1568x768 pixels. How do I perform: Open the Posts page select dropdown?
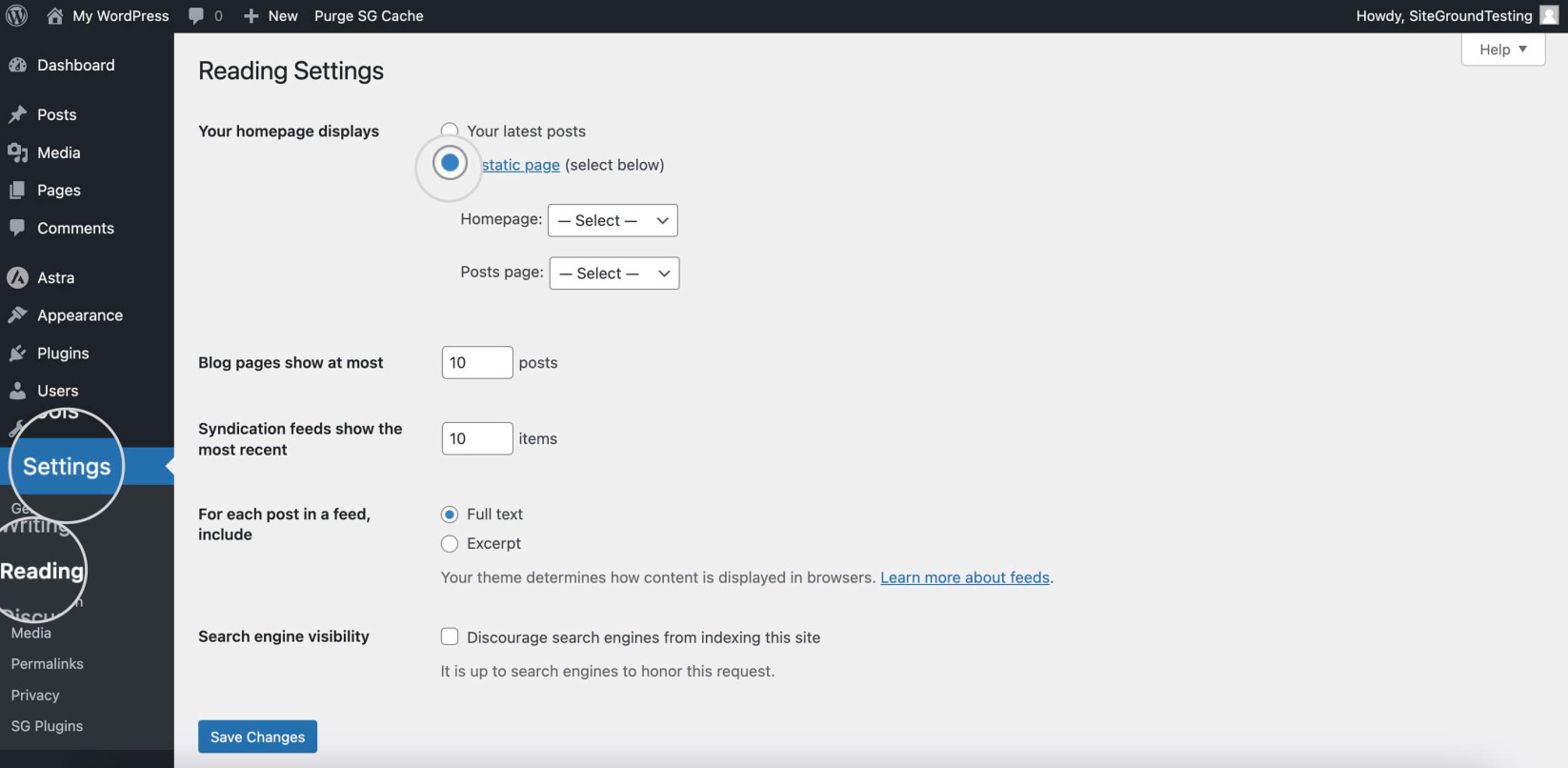click(614, 273)
